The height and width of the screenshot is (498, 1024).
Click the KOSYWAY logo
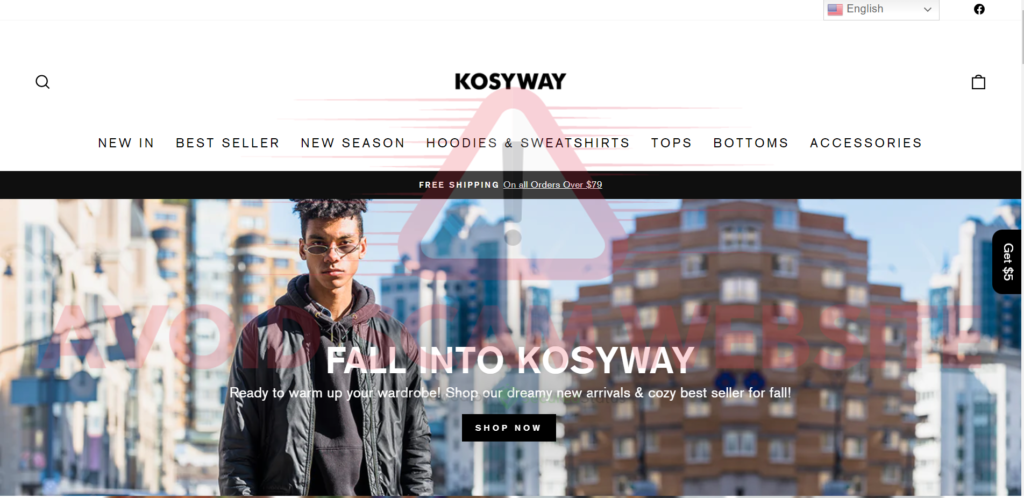point(510,82)
